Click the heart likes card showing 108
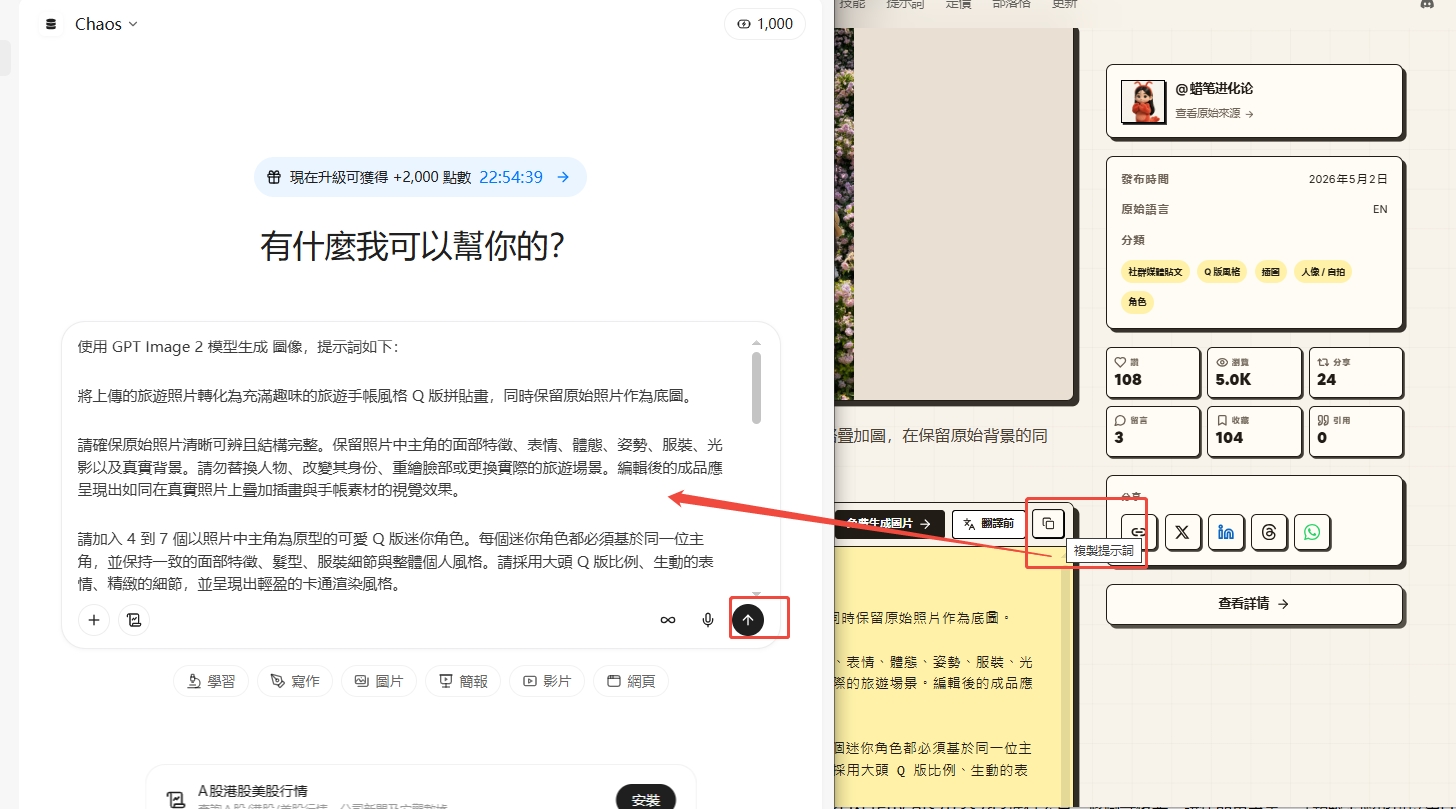Image resolution: width=1456 pixels, height=809 pixels. pos(1152,372)
